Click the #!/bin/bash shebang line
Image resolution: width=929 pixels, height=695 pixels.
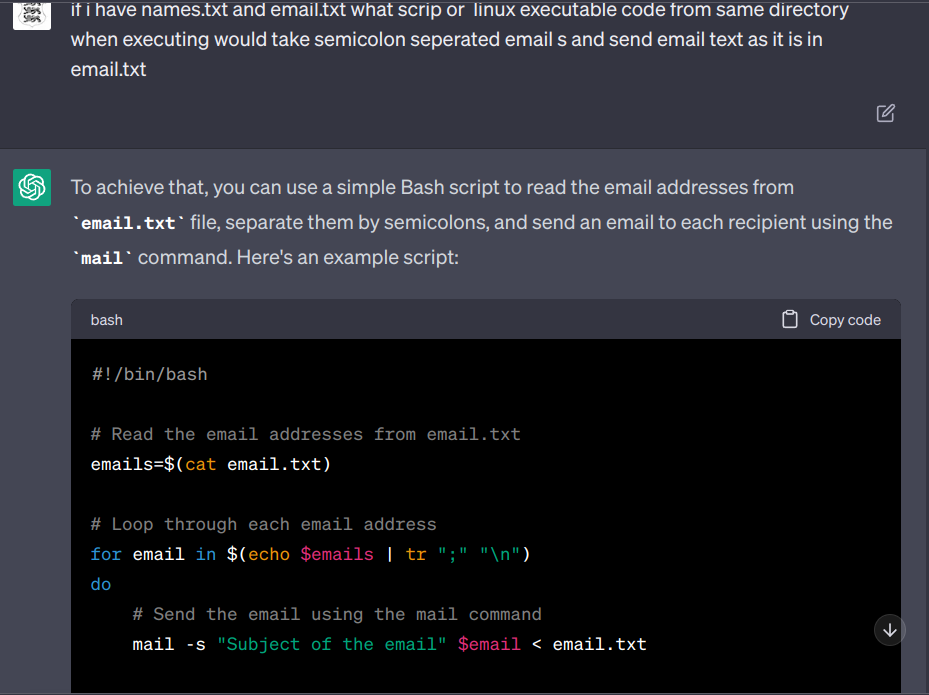pos(149,374)
